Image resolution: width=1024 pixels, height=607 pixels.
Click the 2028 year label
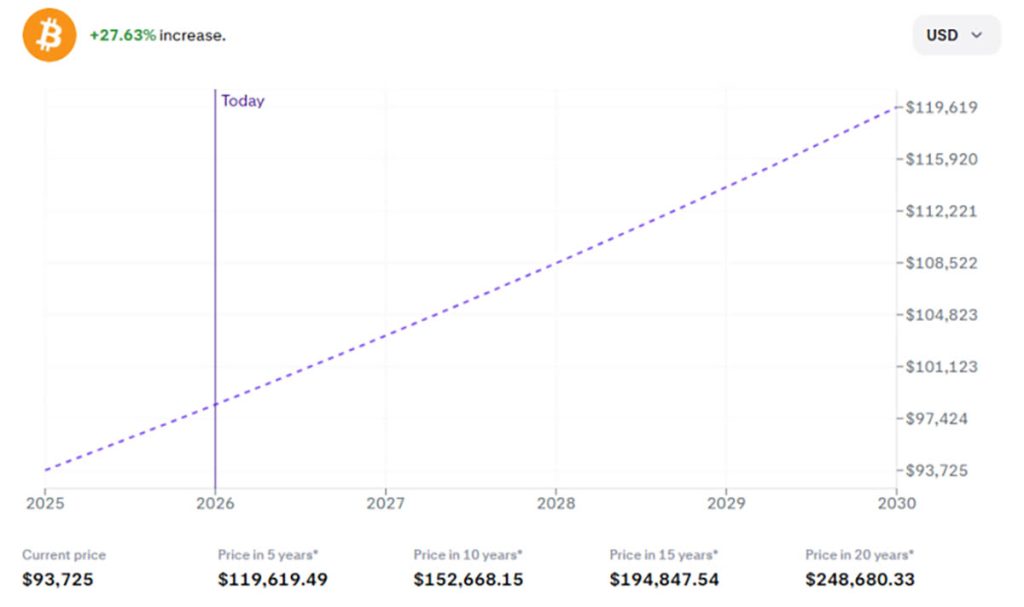pyautogui.click(x=556, y=503)
